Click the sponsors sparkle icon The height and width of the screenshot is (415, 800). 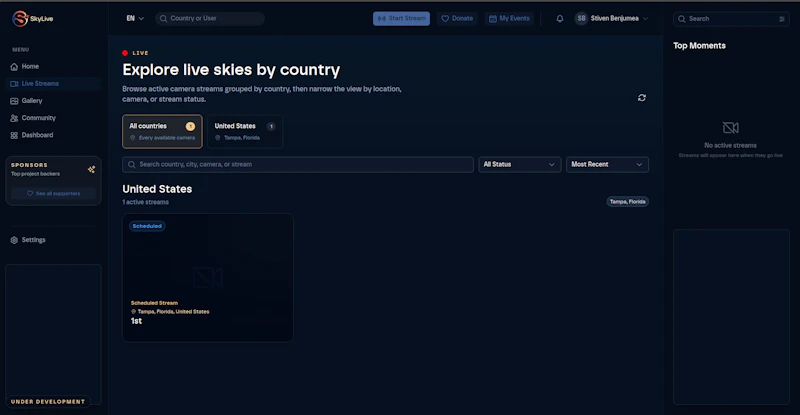click(91, 169)
